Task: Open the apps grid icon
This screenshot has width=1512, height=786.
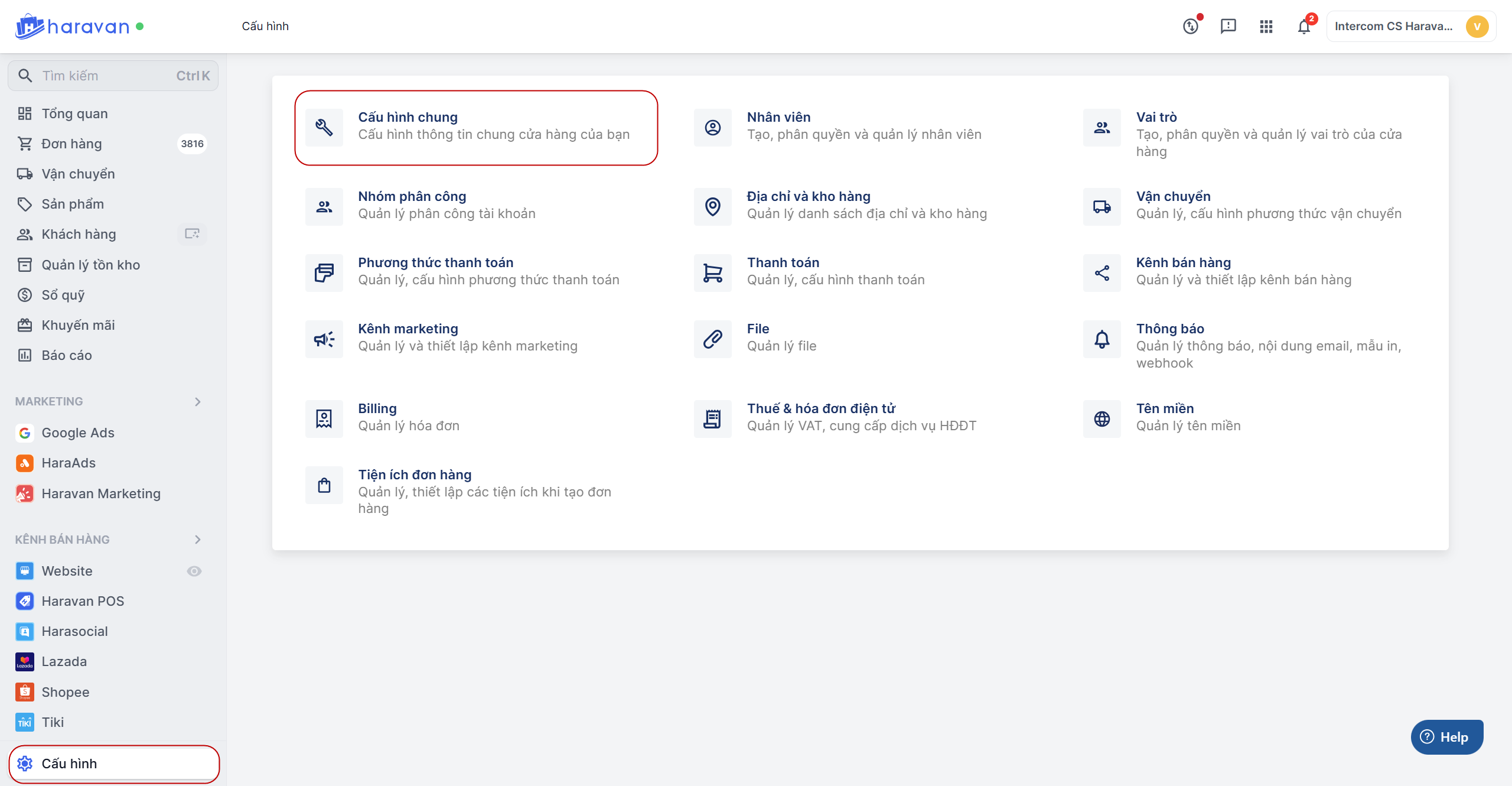Action: 1266,27
